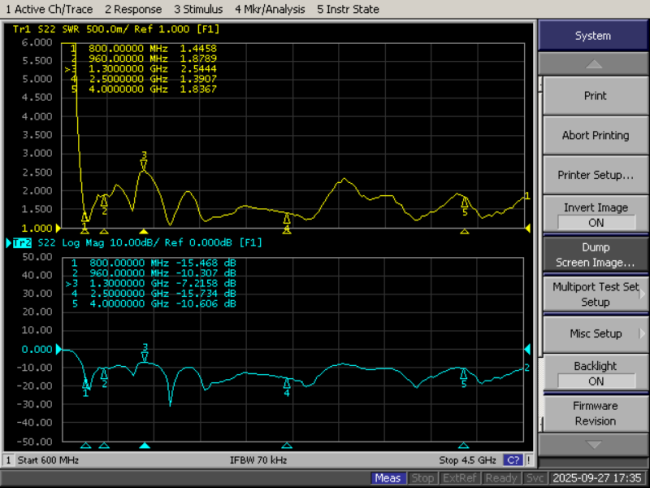Click the 6.000 SWR scale label
This screenshot has height=488, width=650.
click(37, 42)
